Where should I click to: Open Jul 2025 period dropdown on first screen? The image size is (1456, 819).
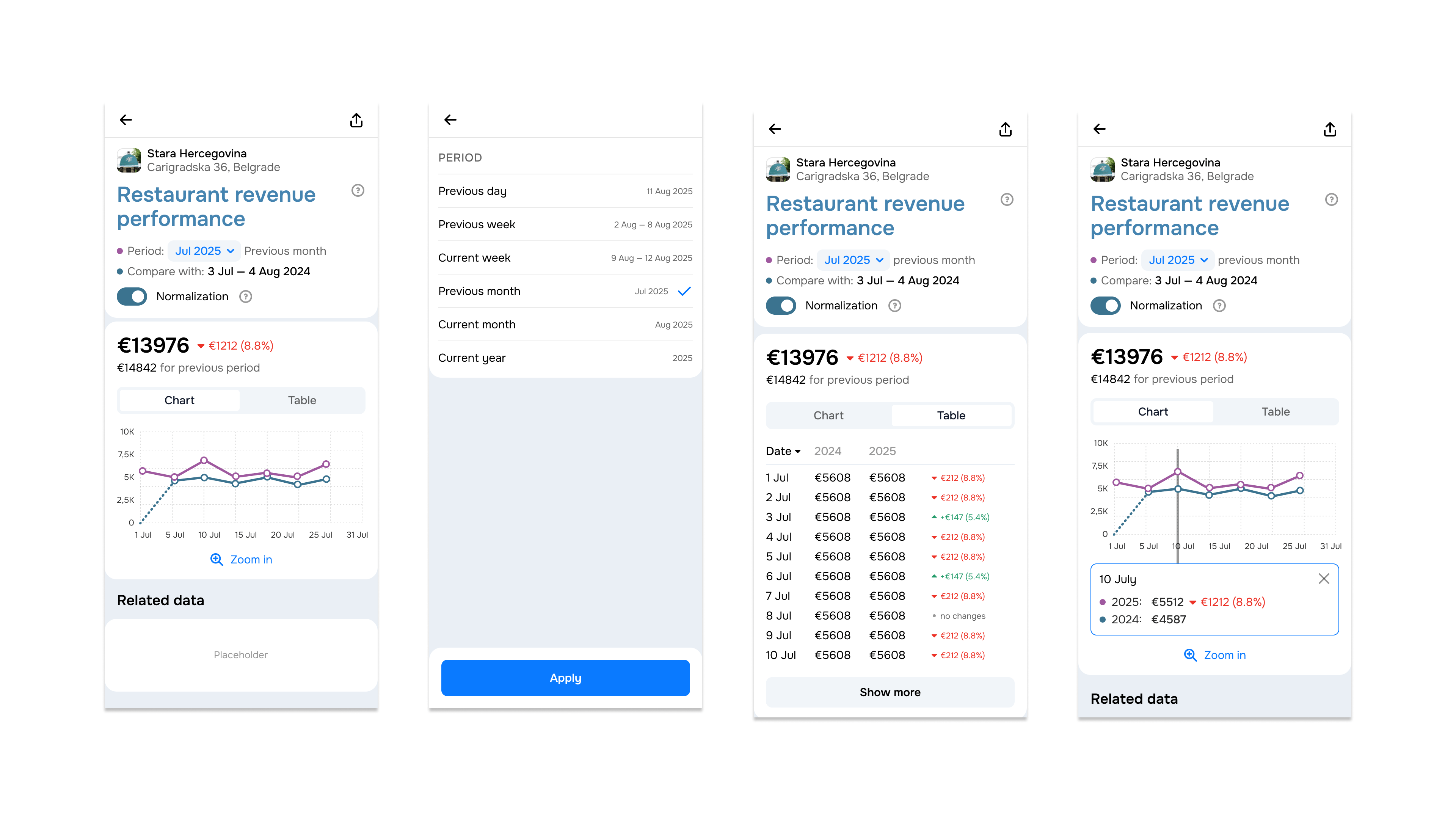(x=204, y=251)
